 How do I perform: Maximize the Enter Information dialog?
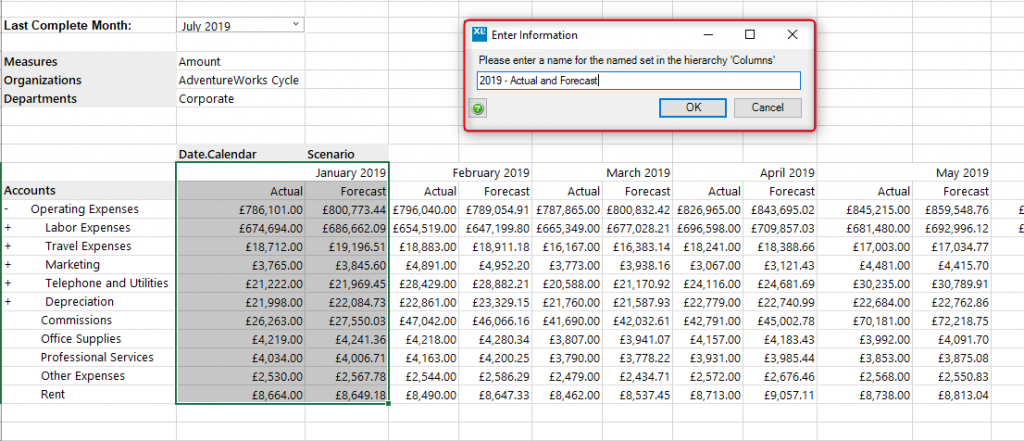pyautogui.click(x=750, y=34)
